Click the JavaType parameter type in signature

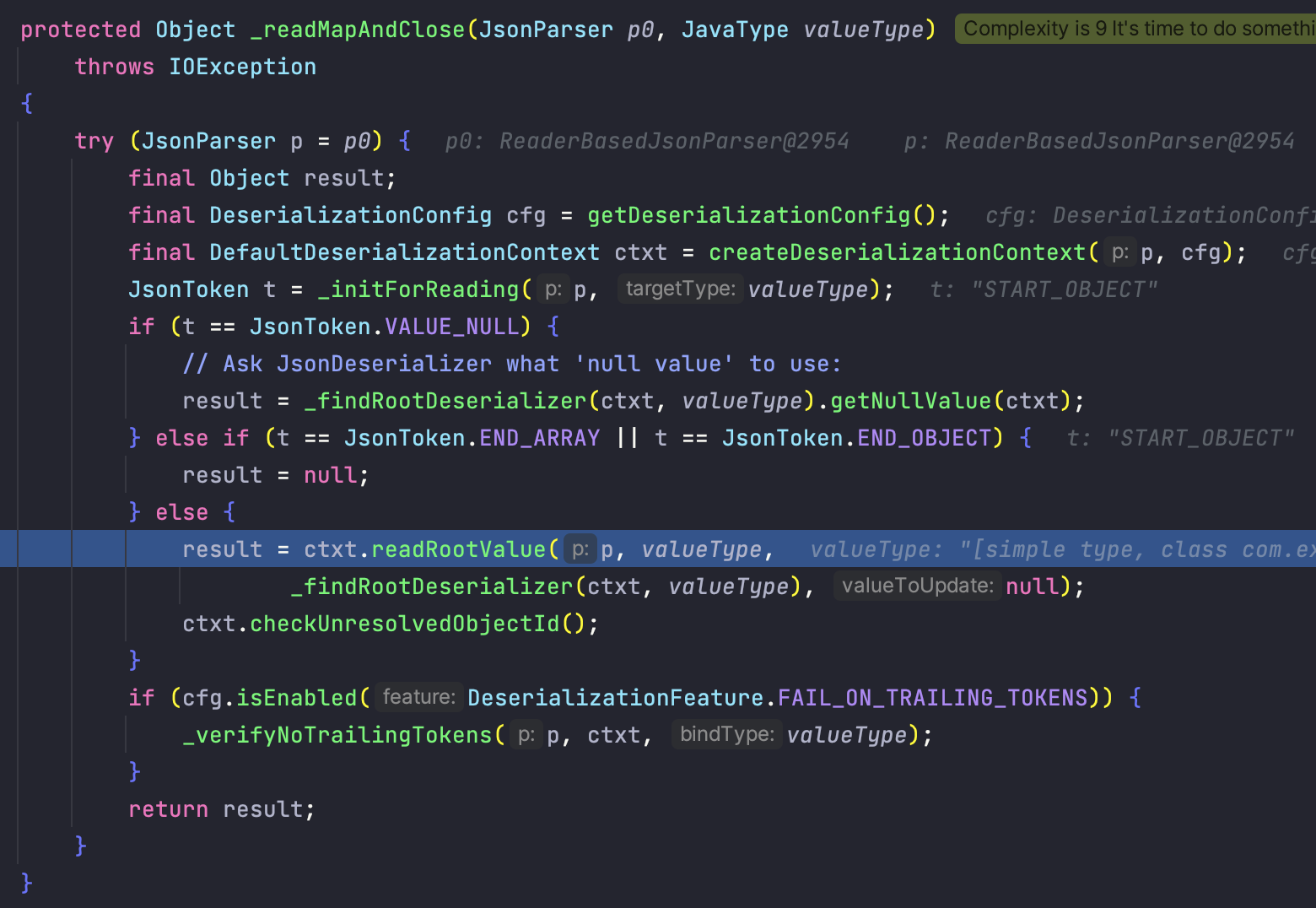[x=736, y=30]
